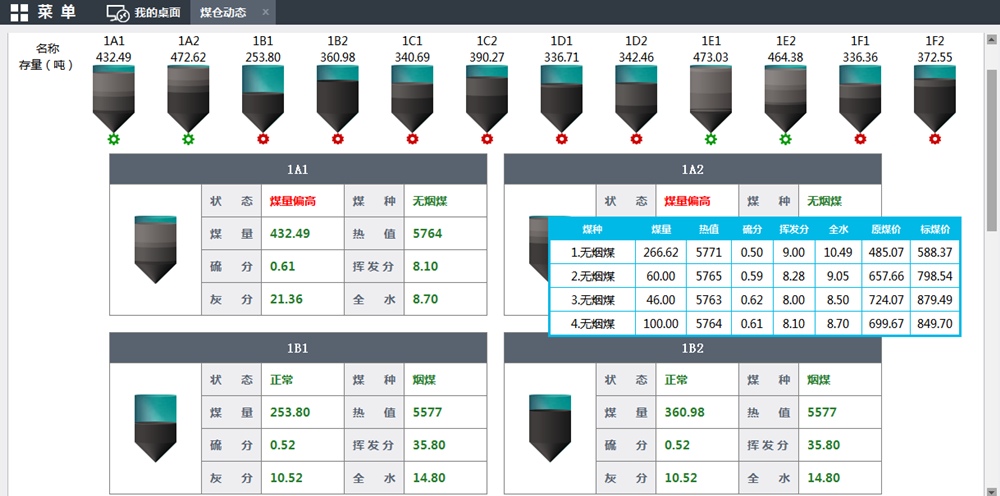Select the 1A1 detail panel header
1000x496 pixels.
click(x=298, y=170)
